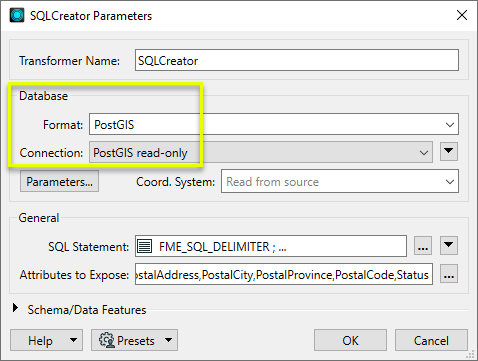Confirm with the OK button

point(350,340)
